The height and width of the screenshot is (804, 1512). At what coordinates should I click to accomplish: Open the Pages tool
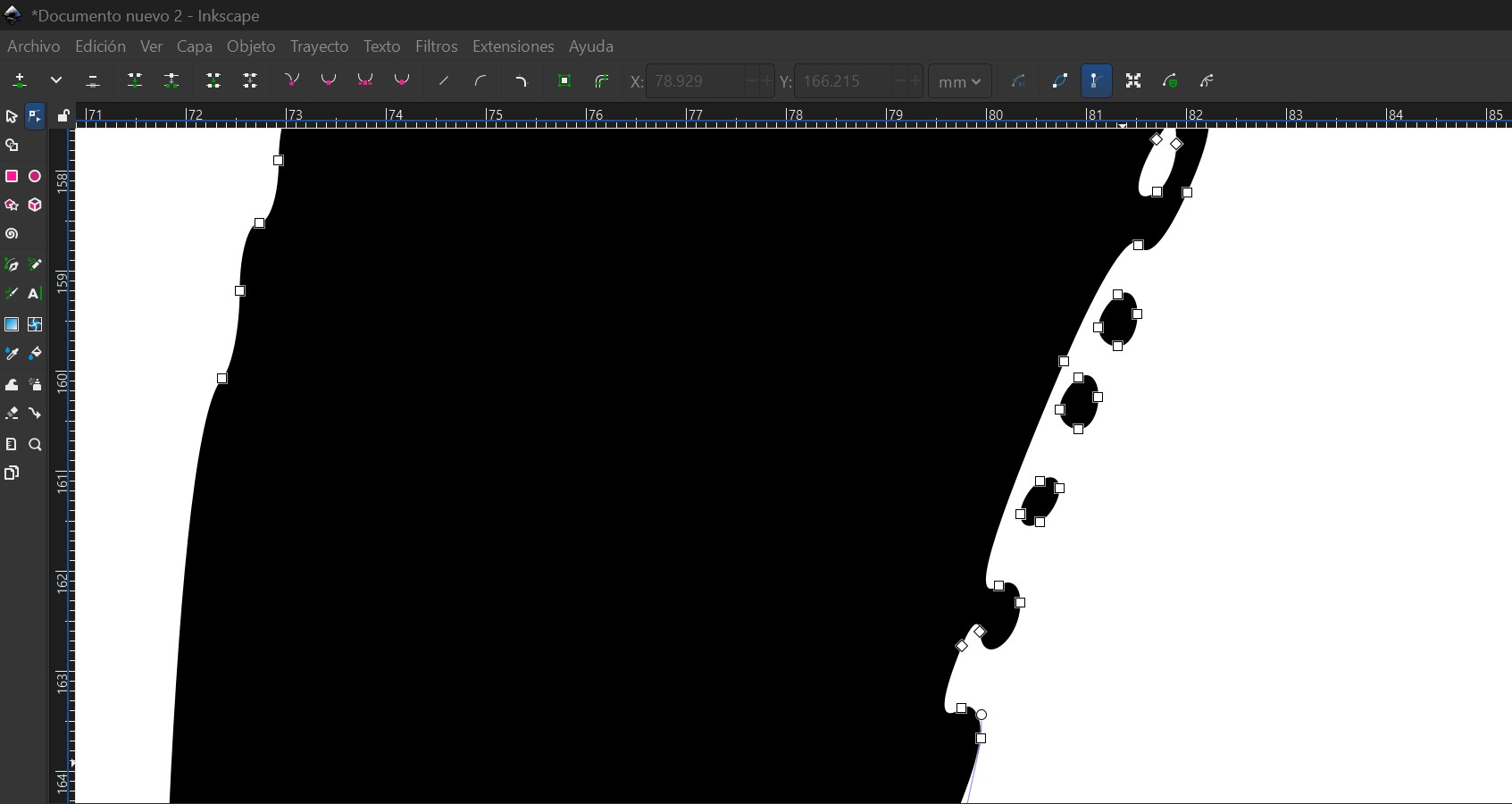pos(12,473)
